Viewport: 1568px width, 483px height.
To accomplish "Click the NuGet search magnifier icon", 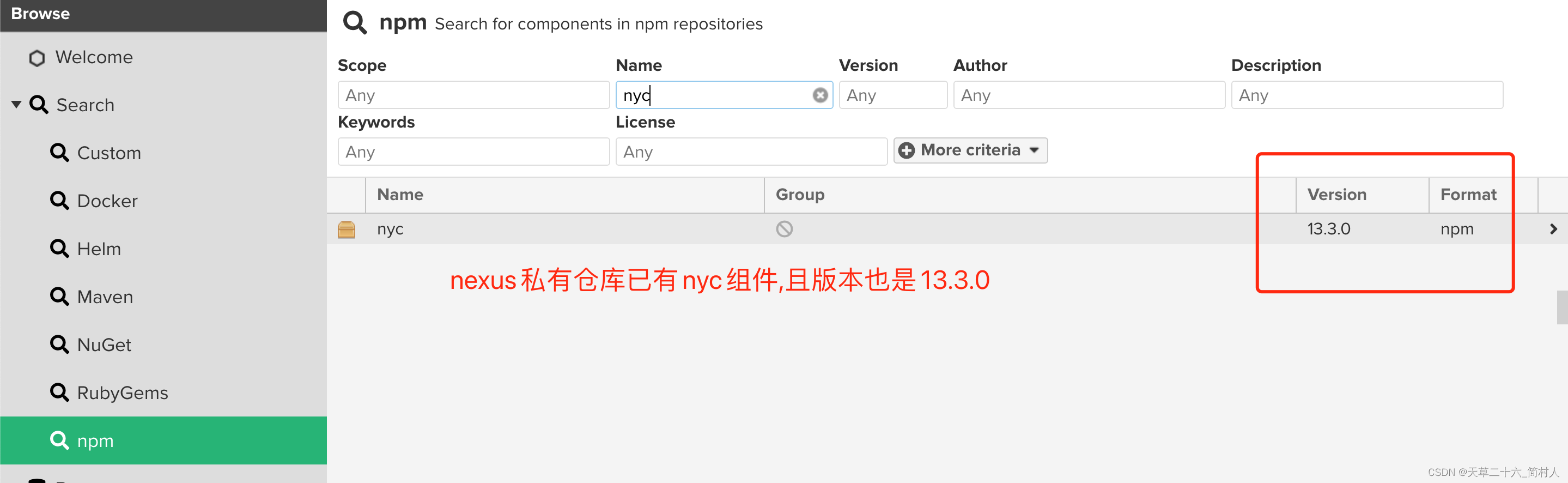I will pos(59,345).
